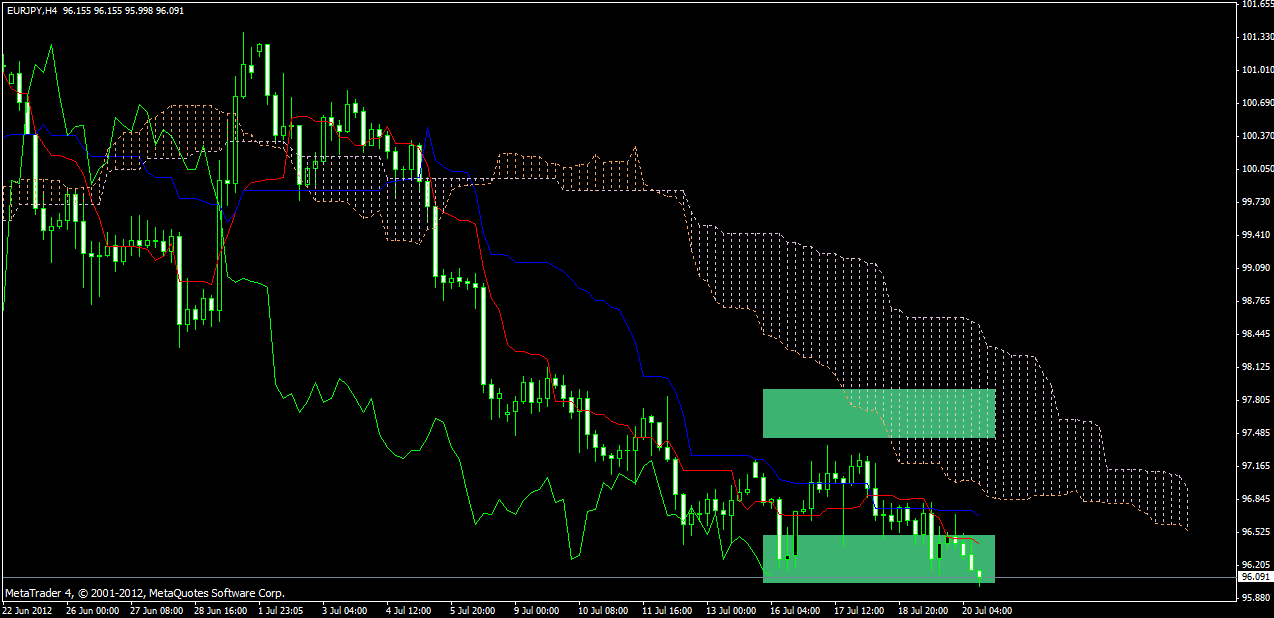1274x618 pixels.
Task: Click the 17 Jul 12:00 time label
Action: pyautogui.click(x=857, y=609)
